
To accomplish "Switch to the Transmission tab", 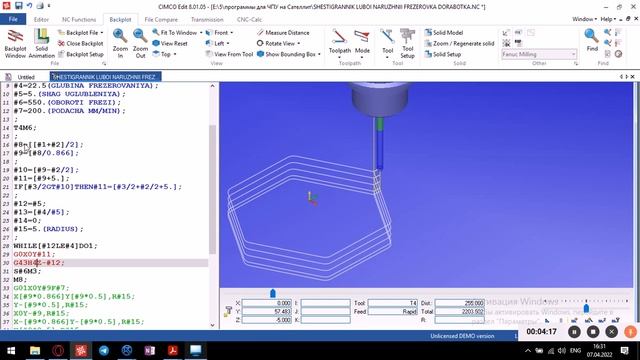I will tap(207, 19).
